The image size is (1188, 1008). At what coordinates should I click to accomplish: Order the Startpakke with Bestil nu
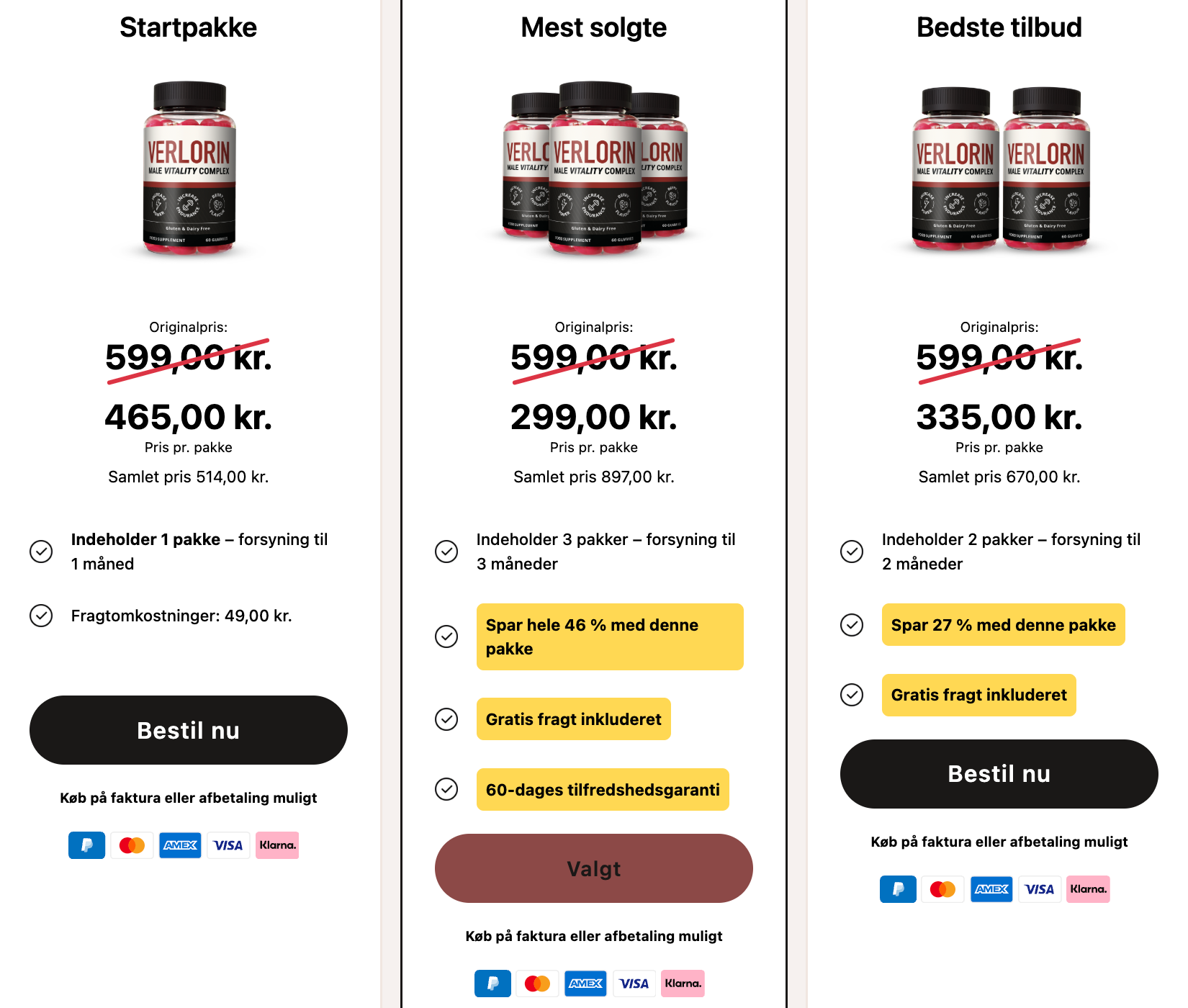189,730
